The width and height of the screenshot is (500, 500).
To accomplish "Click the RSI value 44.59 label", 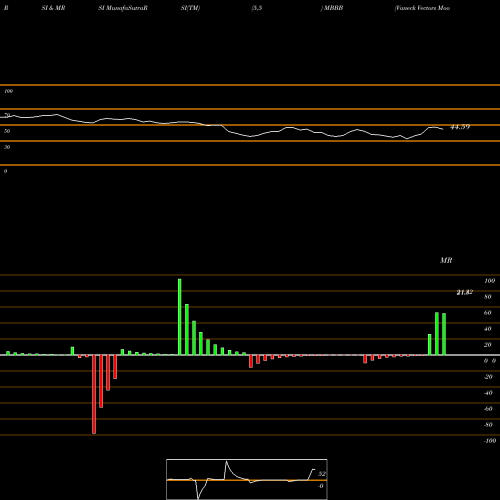I will 460,127.
